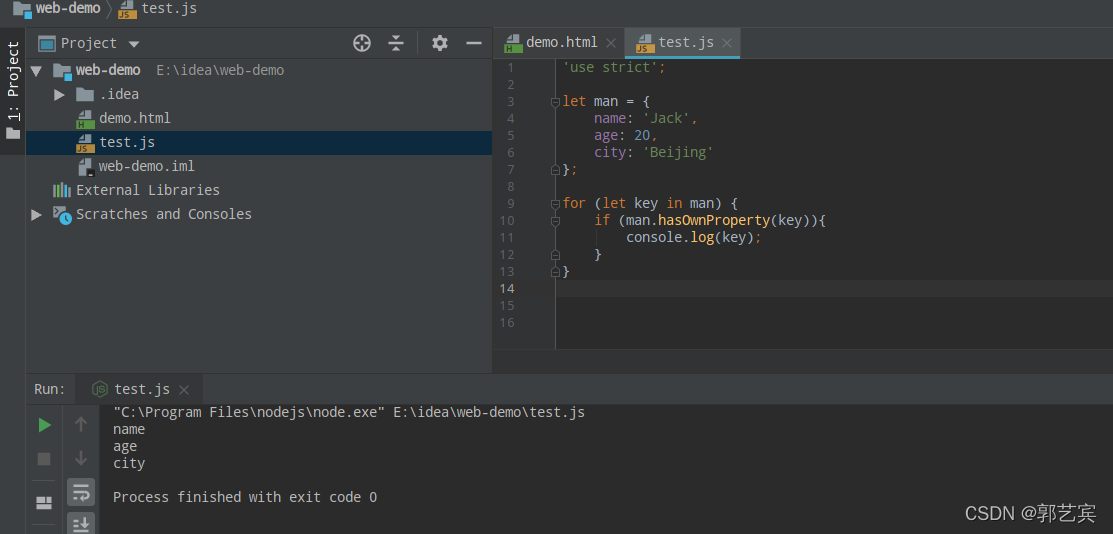1113x534 pixels.
Task: Click the Locate/Scroll from Source crosshair icon
Action: 362,43
